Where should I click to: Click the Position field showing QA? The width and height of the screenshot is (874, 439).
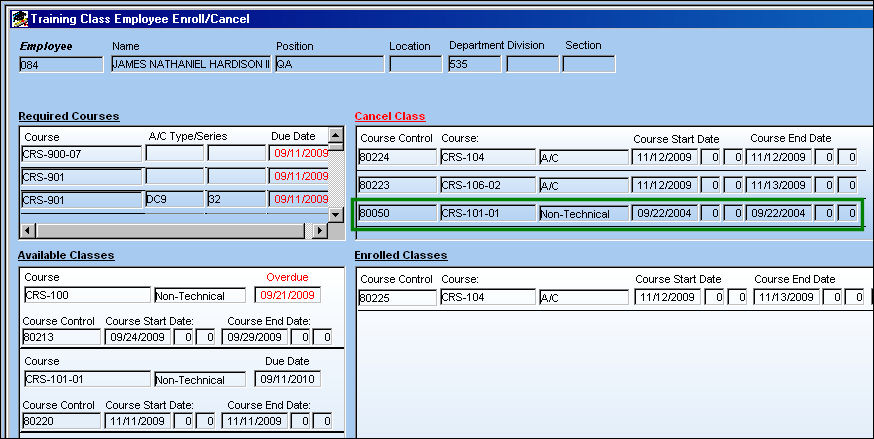point(329,64)
